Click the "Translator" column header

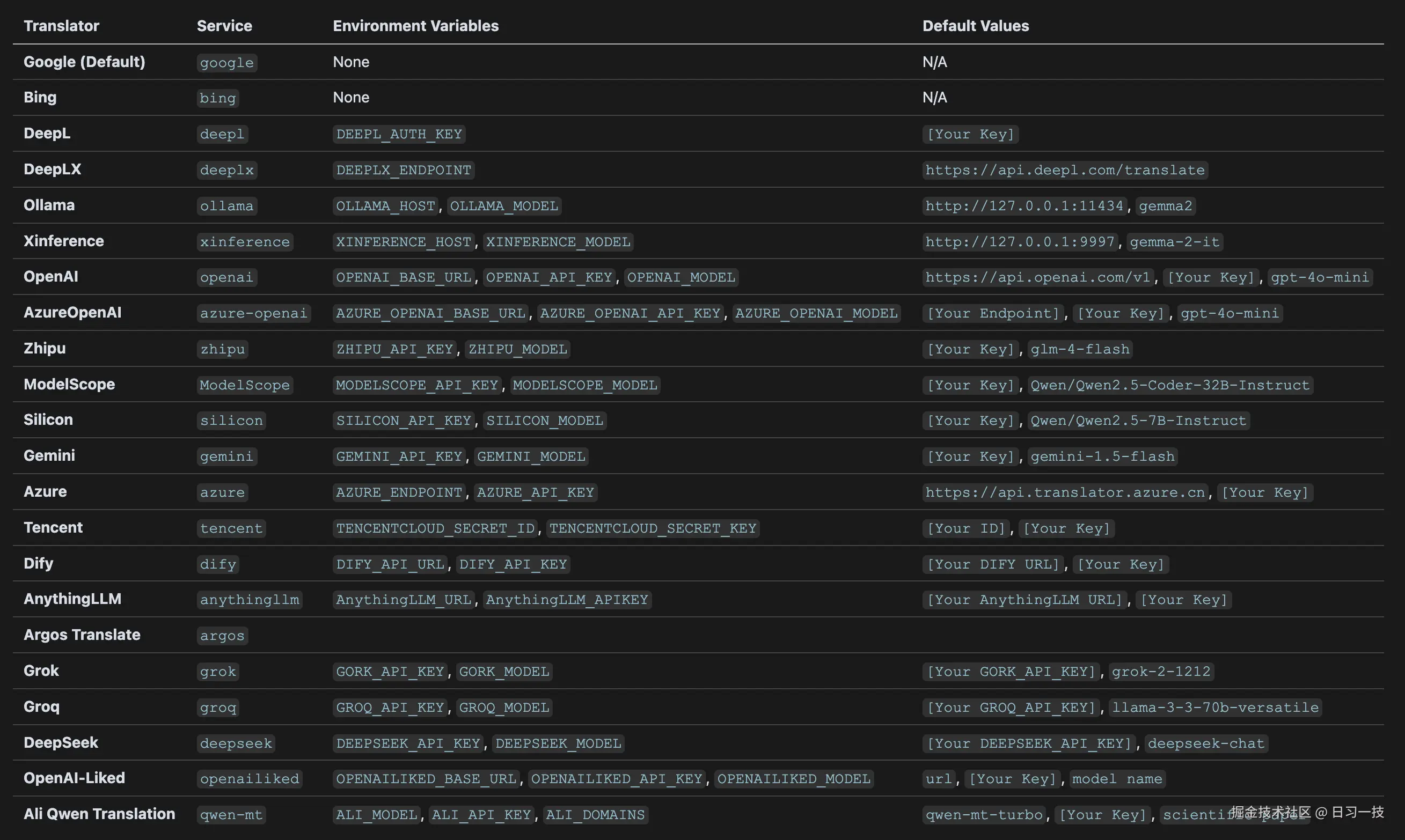[x=61, y=26]
